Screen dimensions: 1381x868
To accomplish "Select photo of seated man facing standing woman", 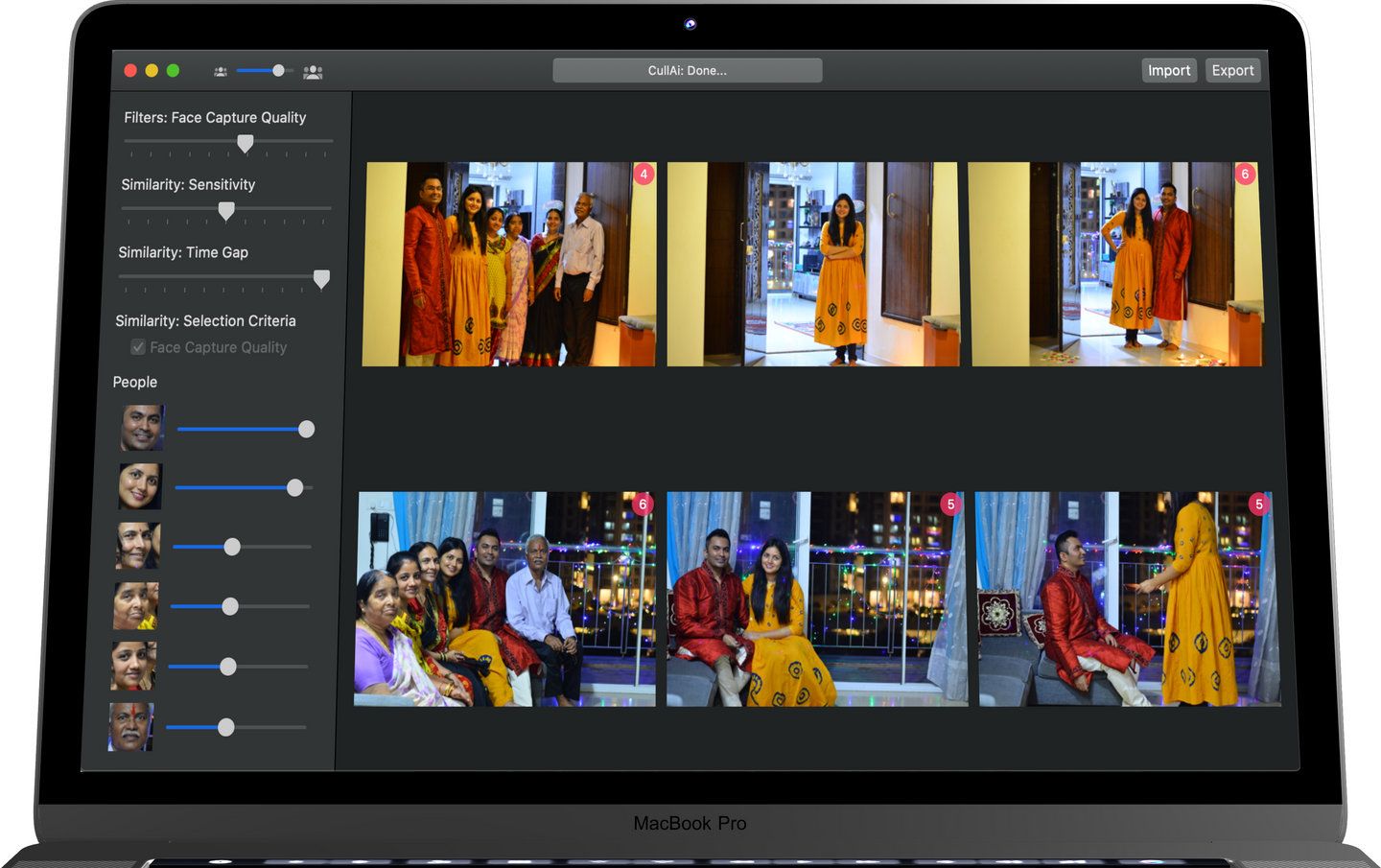I will pyautogui.click(x=1127, y=599).
